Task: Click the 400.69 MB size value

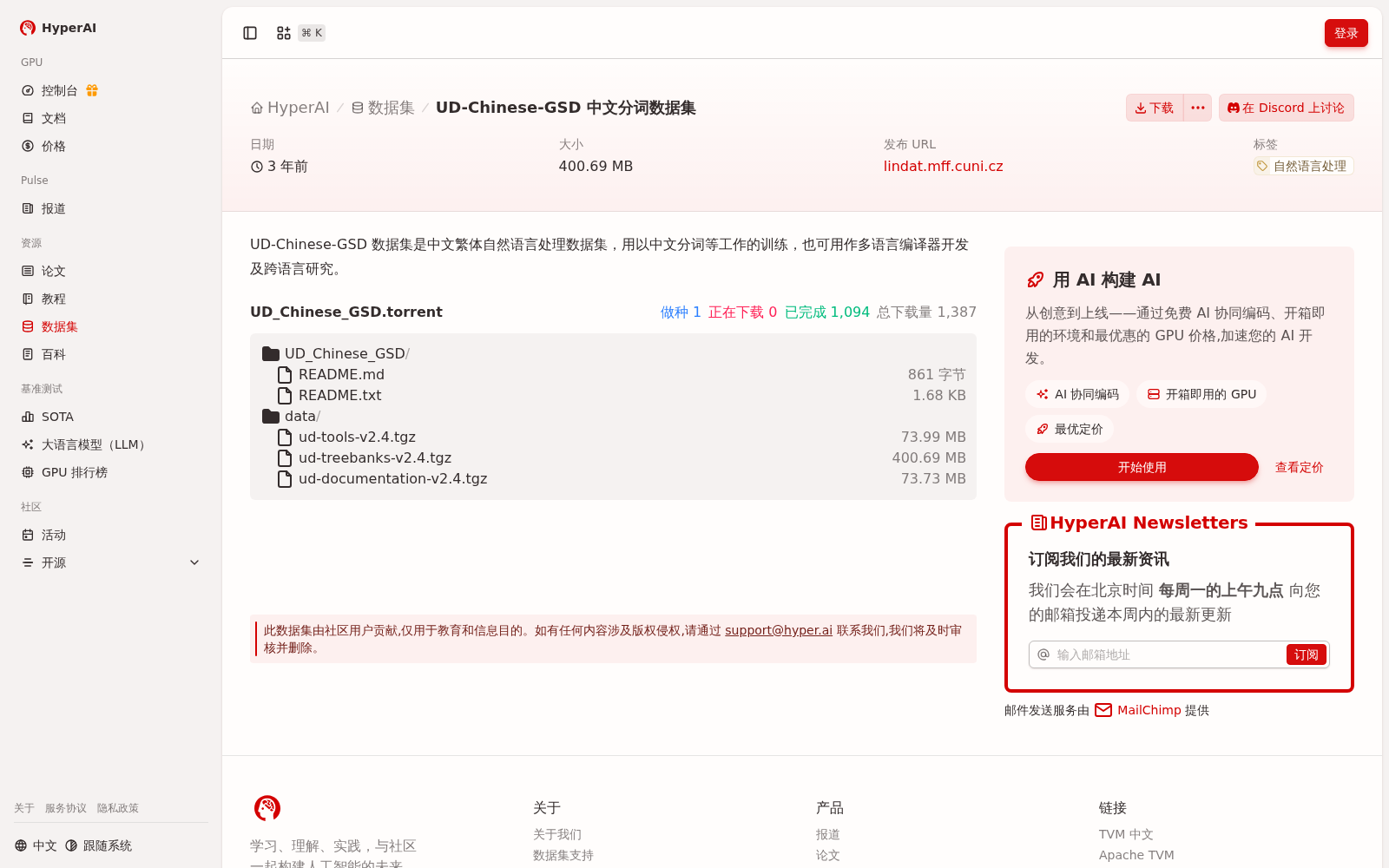Action: (596, 166)
